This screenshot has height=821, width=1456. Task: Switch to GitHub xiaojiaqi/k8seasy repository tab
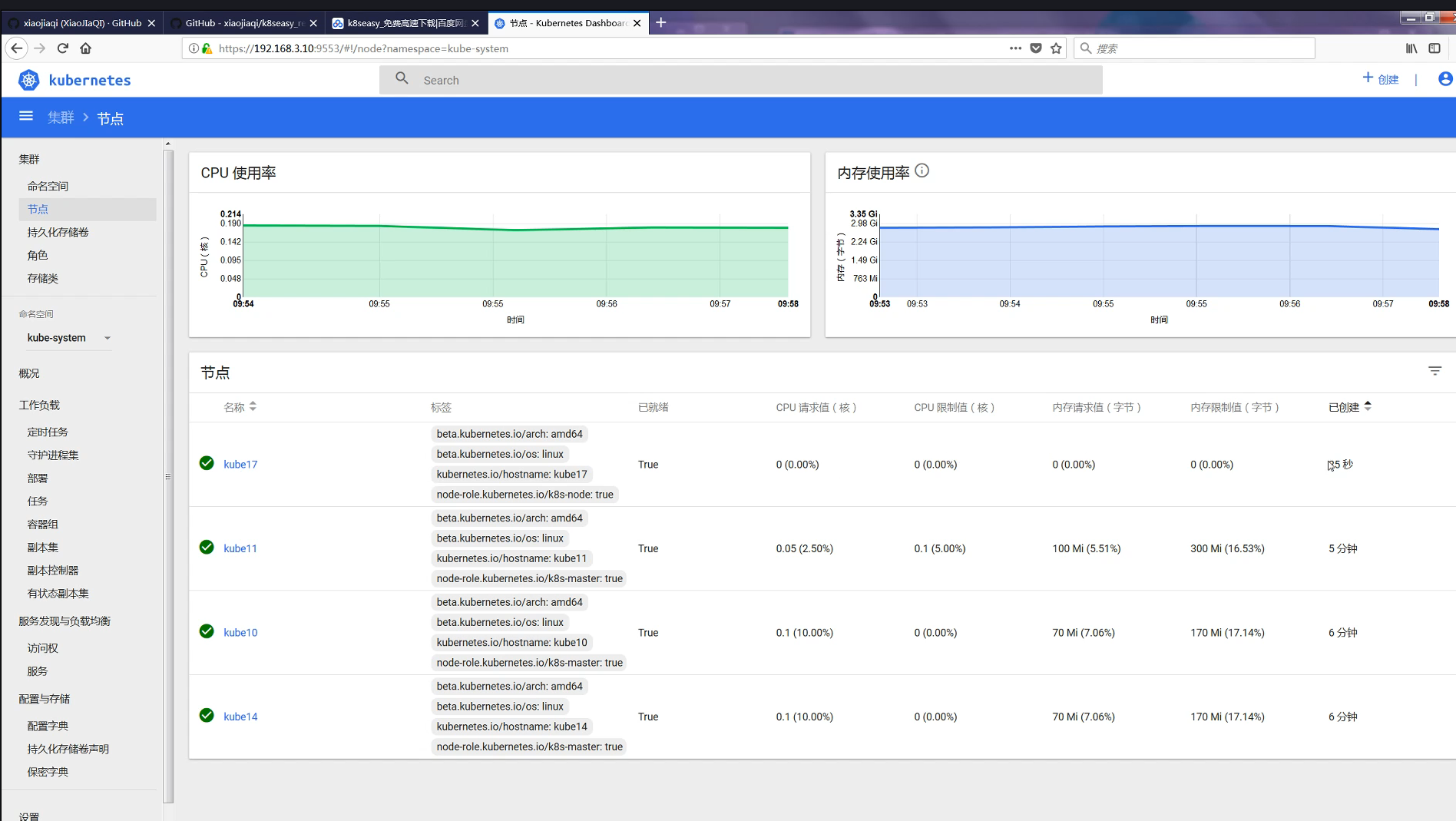coord(243,23)
